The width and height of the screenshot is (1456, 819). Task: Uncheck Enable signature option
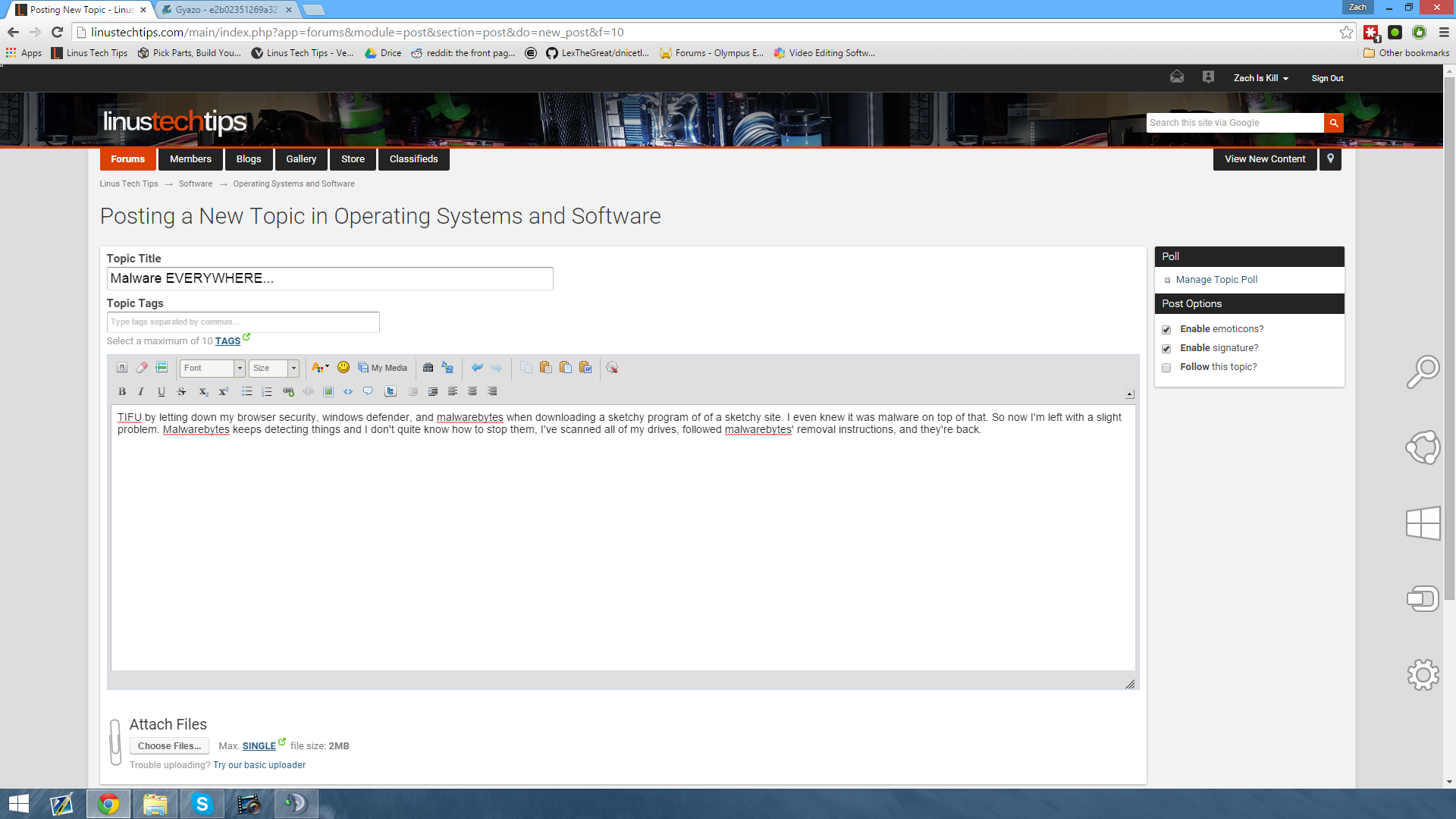pyautogui.click(x=1166, y=349)
